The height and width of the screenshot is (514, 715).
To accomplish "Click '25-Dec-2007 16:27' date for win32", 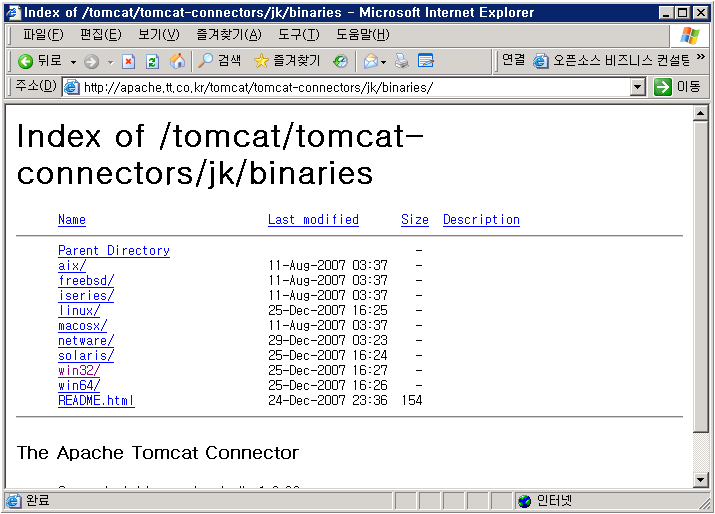I will coord(328,370).
